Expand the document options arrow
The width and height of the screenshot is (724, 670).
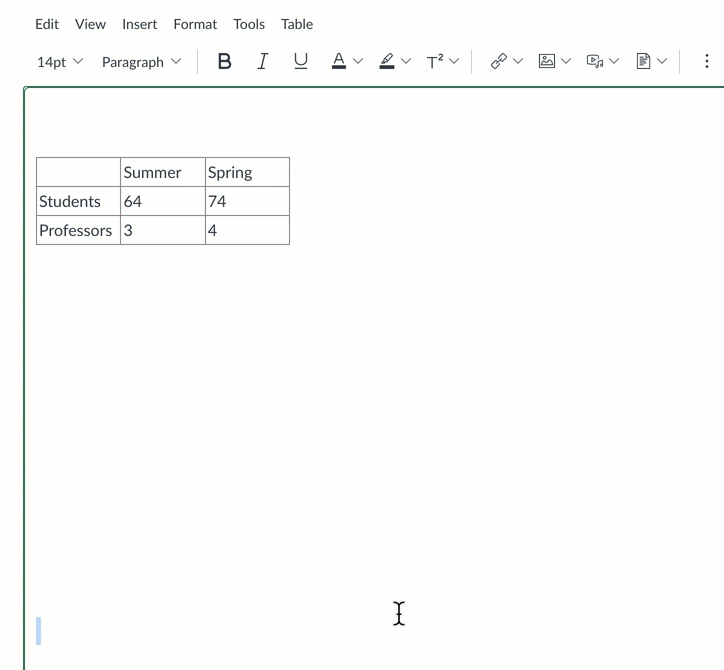point(662,61)
